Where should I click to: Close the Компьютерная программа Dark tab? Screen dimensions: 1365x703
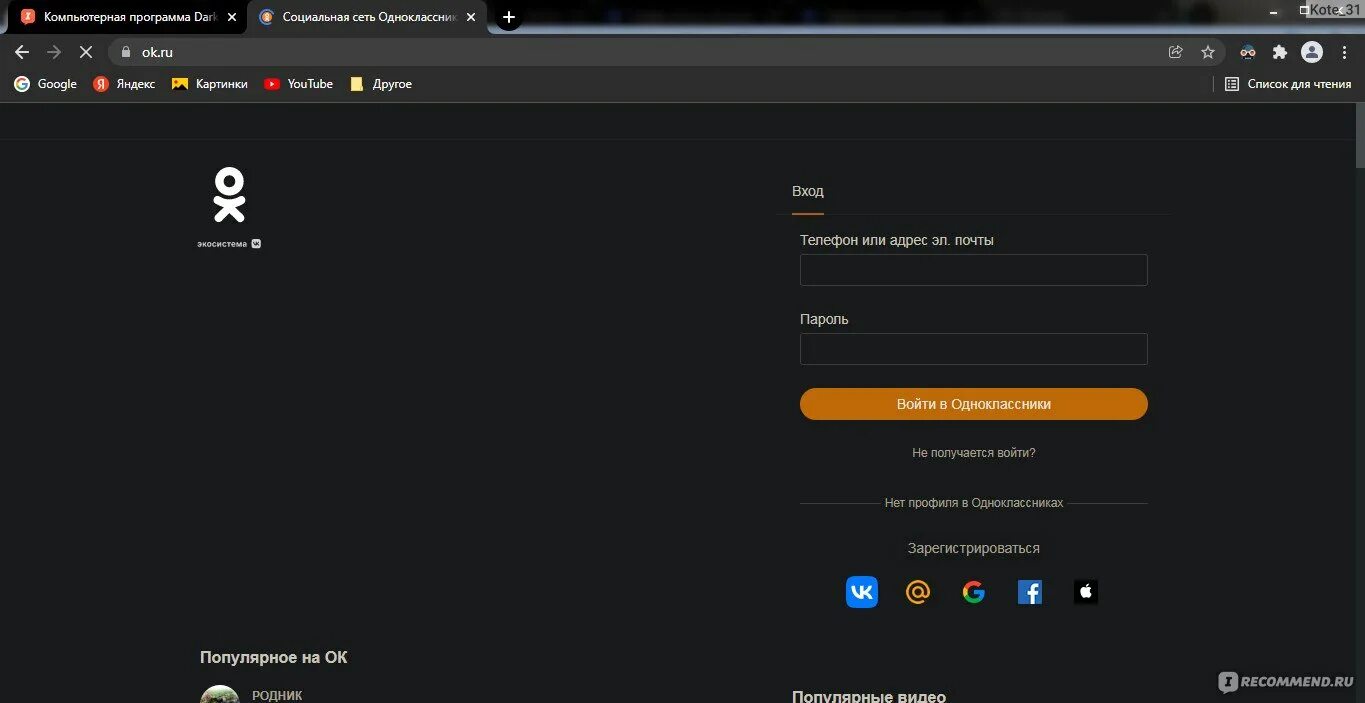pyautogui.click(x=232, y=17)
